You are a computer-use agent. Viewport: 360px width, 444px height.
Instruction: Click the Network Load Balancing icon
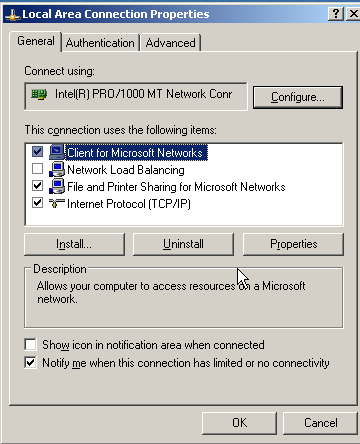57,169
